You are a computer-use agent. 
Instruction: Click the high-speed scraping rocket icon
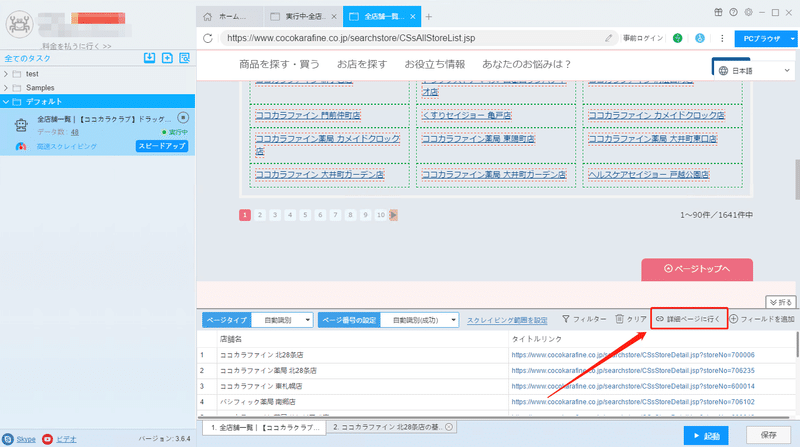click(x=21, y=146)
